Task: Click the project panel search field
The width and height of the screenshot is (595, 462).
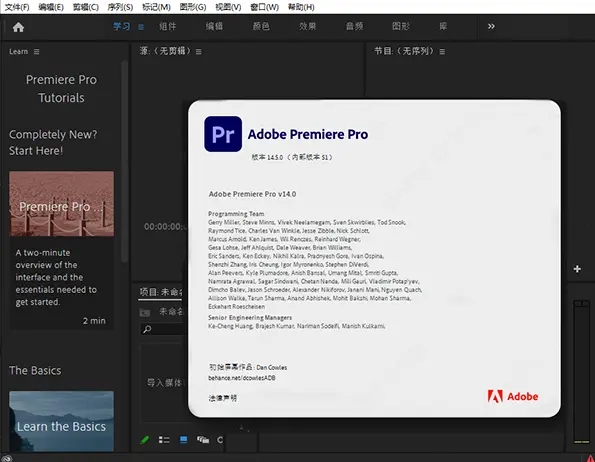Action: pos(163,329)
